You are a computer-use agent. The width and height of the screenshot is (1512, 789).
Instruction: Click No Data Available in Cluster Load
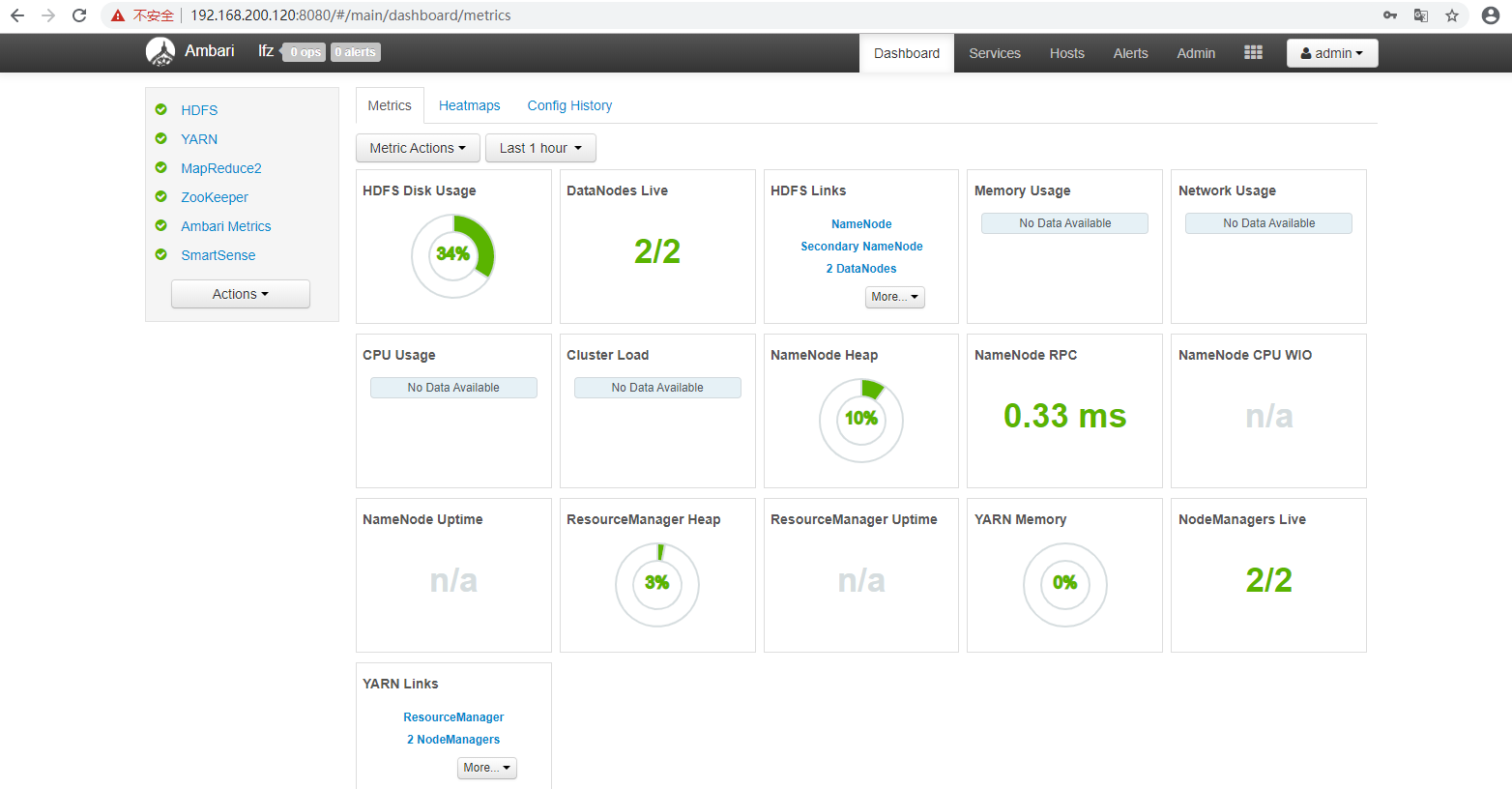tap(657, 388)
